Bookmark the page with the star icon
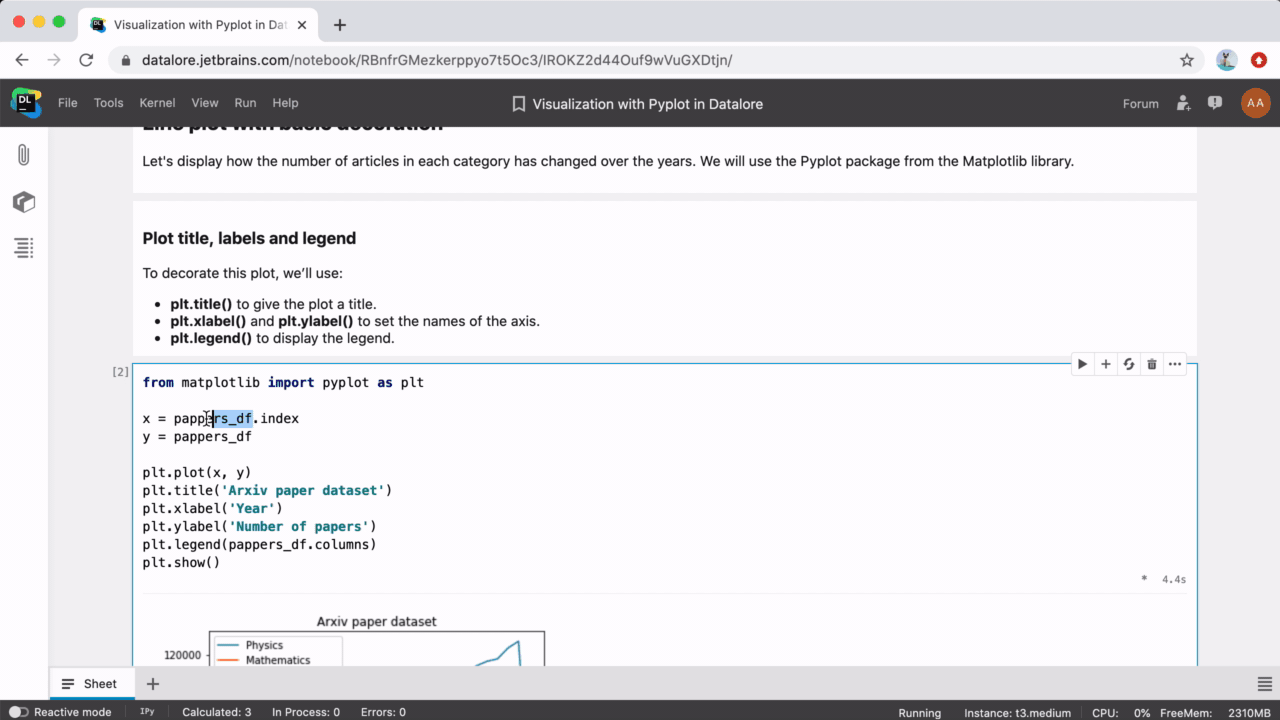This screenshot has height=720, width=1280. (x=1187, y=60)
